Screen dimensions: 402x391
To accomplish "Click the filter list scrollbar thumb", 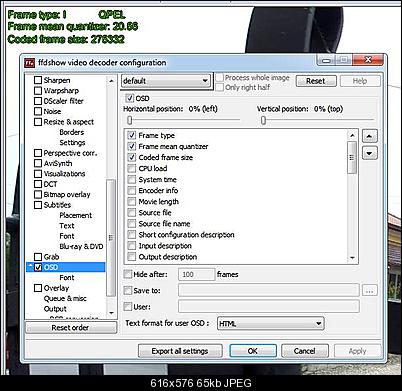I will pos(111,238).
